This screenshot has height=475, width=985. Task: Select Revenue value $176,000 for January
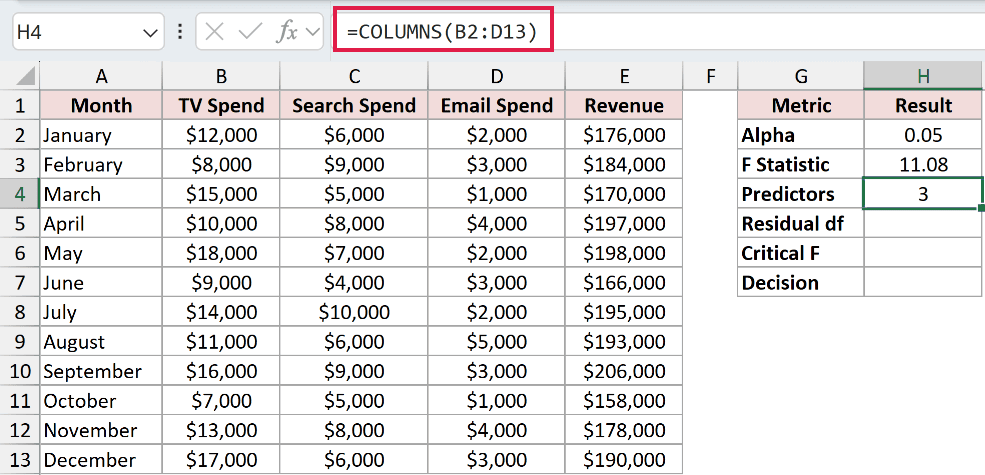pos(624,135)
